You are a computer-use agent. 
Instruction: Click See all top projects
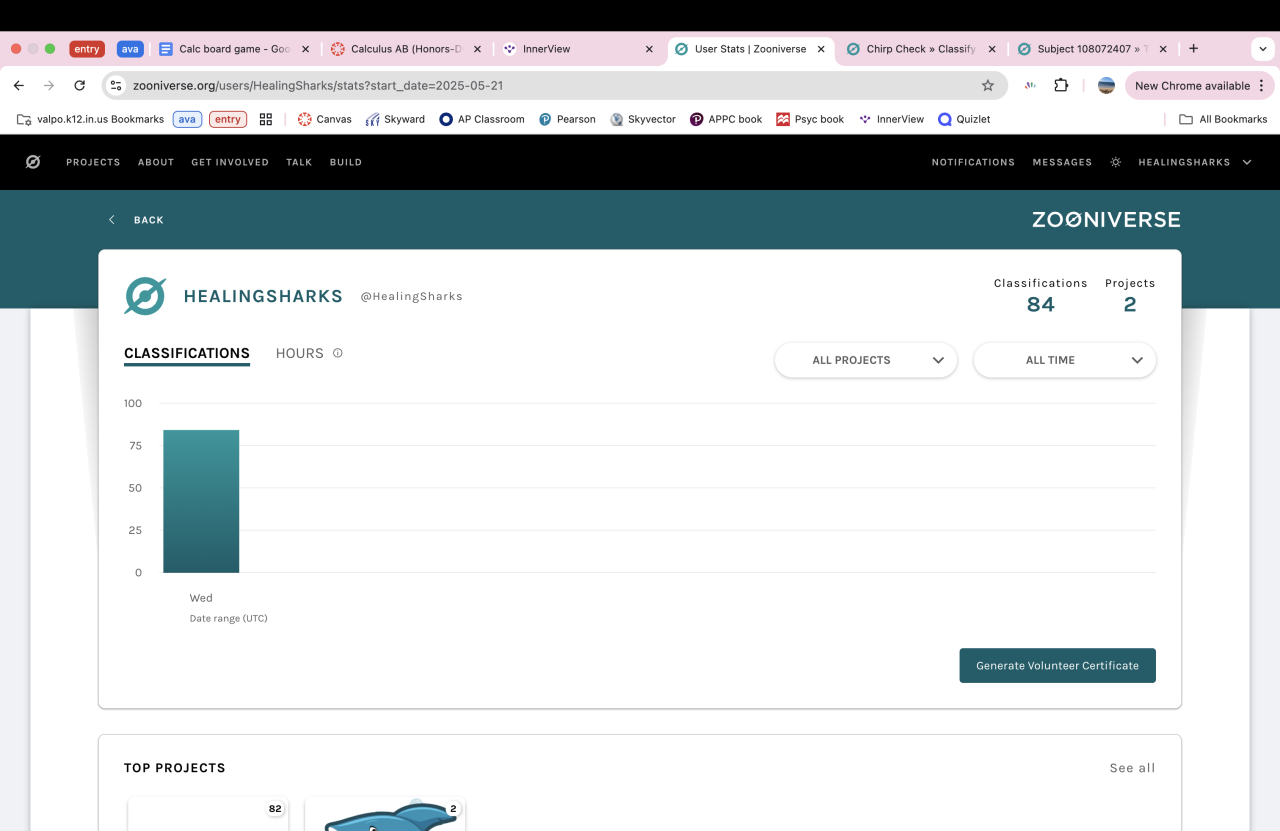click(1132, 768)
